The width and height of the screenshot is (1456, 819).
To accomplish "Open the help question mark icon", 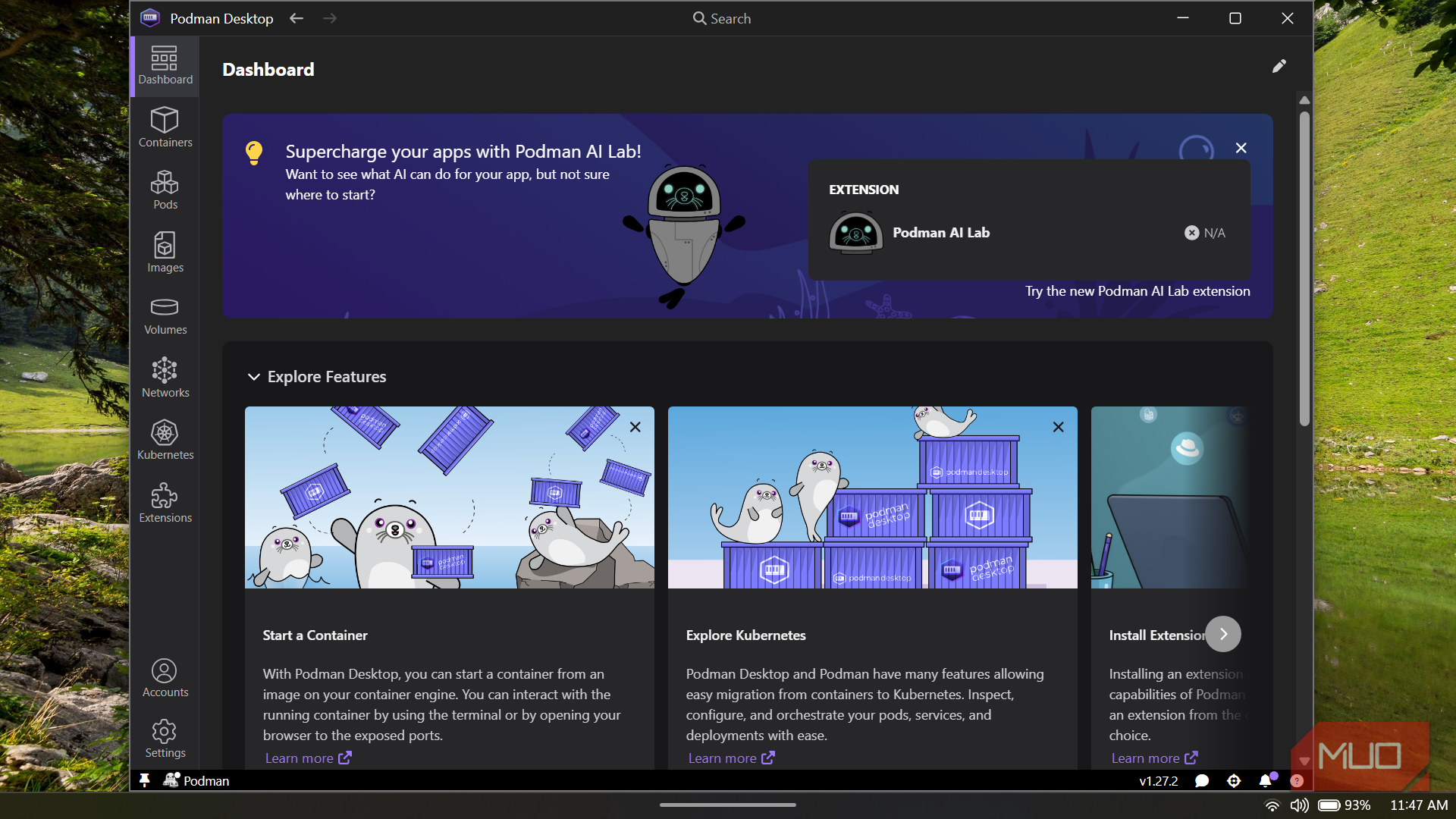I will 1297,781.
